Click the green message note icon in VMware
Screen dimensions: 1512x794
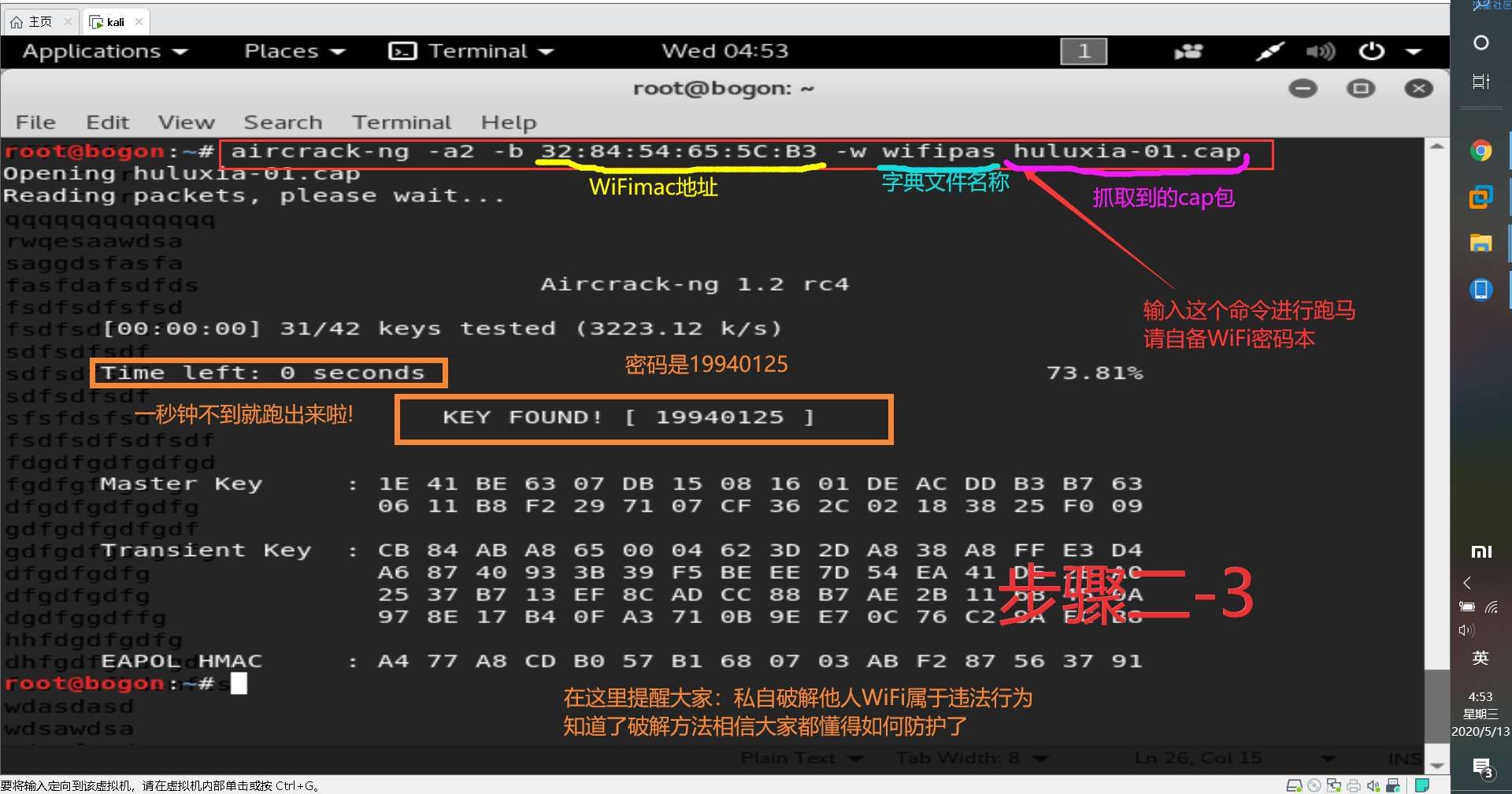1422,785
